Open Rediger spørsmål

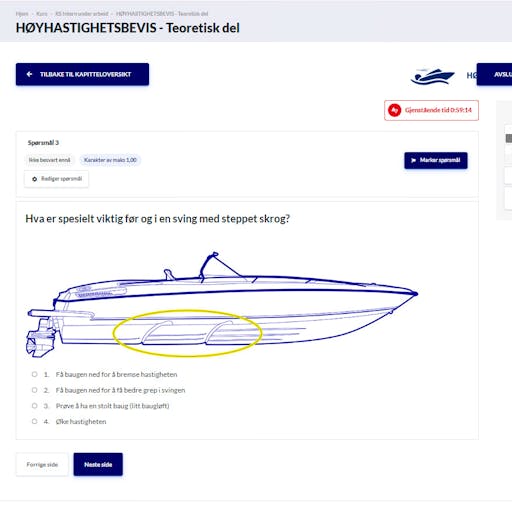[x=56, y=179]
